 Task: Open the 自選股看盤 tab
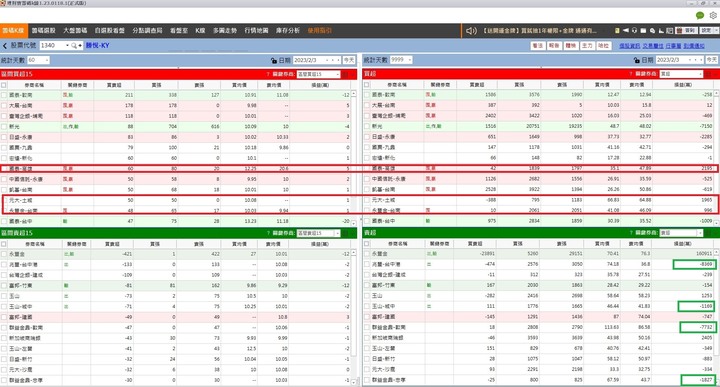click(109, 31)
